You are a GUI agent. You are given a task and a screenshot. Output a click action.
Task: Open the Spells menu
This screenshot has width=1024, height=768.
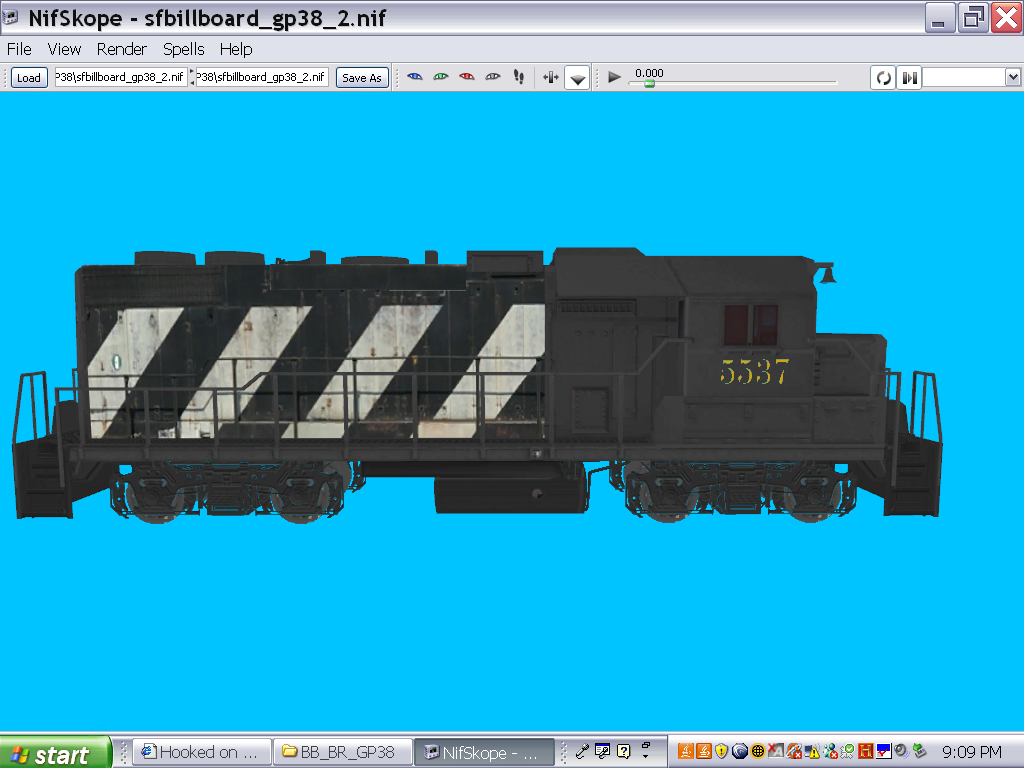pos(184,49)
